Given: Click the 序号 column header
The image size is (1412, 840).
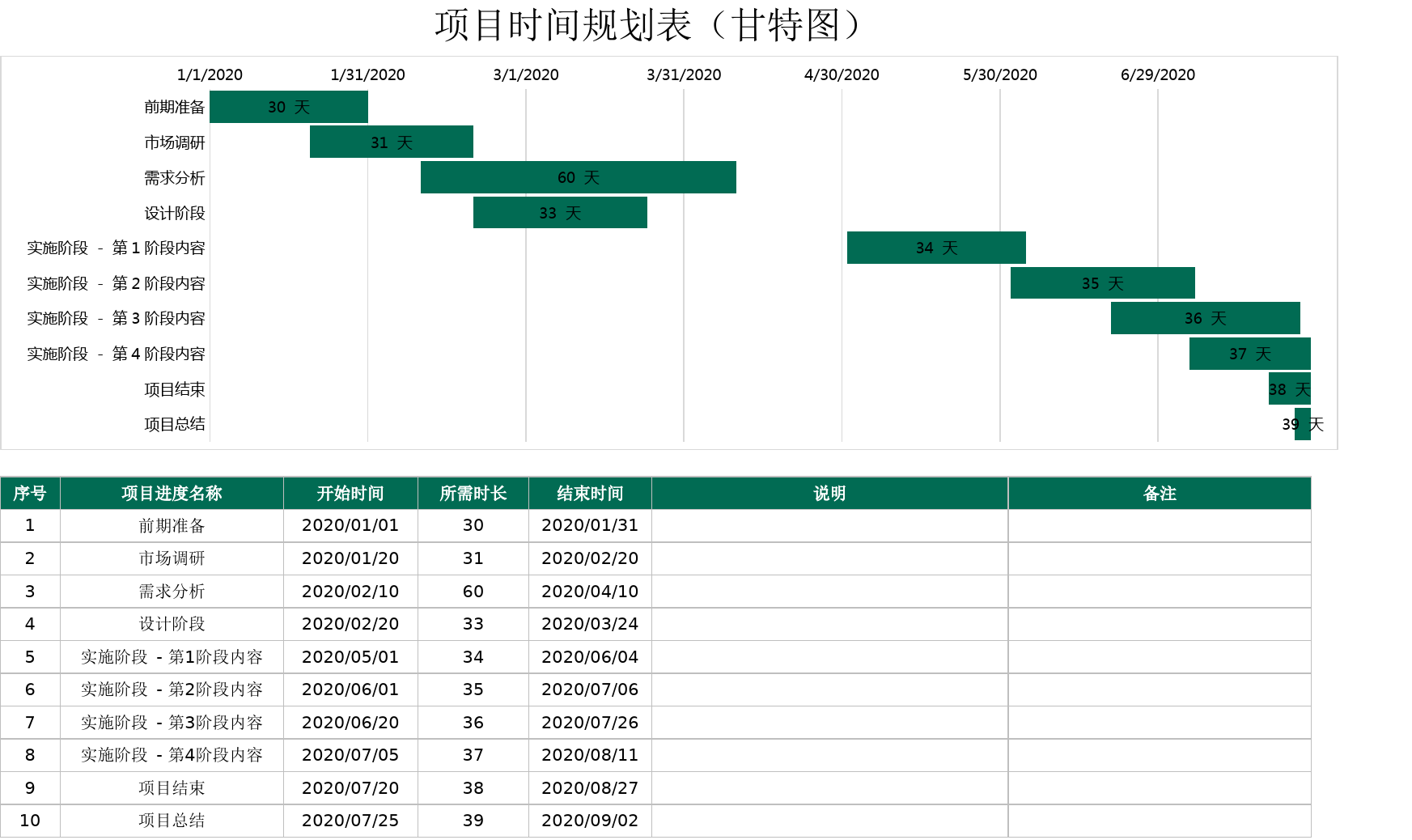Looking at the screenshot, I should pyautogui.click(x=30, y=493).
